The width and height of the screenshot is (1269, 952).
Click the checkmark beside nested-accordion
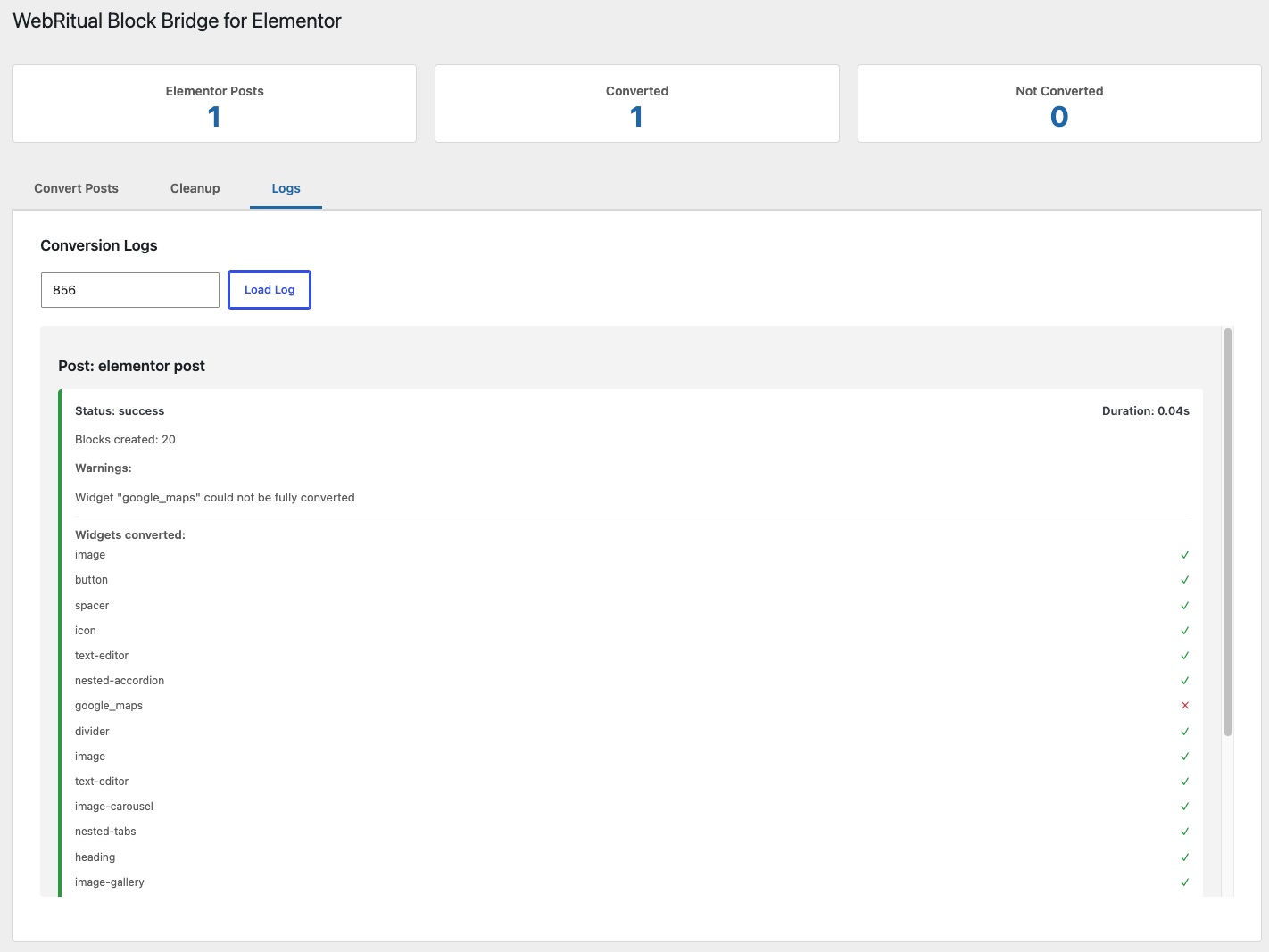pos(1185,681)
